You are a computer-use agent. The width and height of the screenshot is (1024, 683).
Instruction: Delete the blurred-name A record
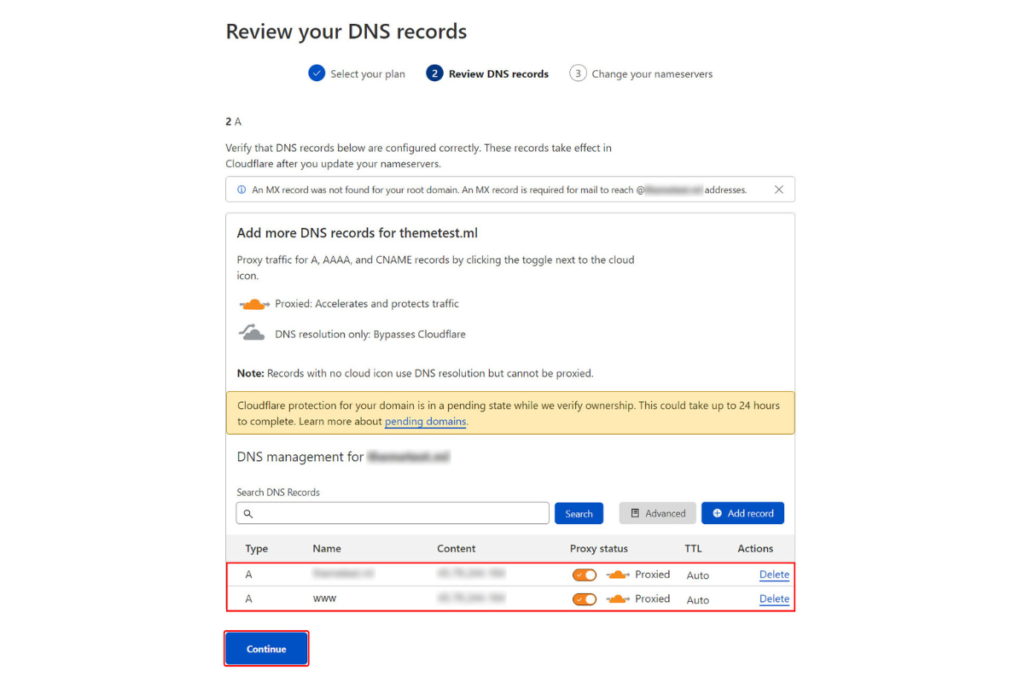point(774,575)
